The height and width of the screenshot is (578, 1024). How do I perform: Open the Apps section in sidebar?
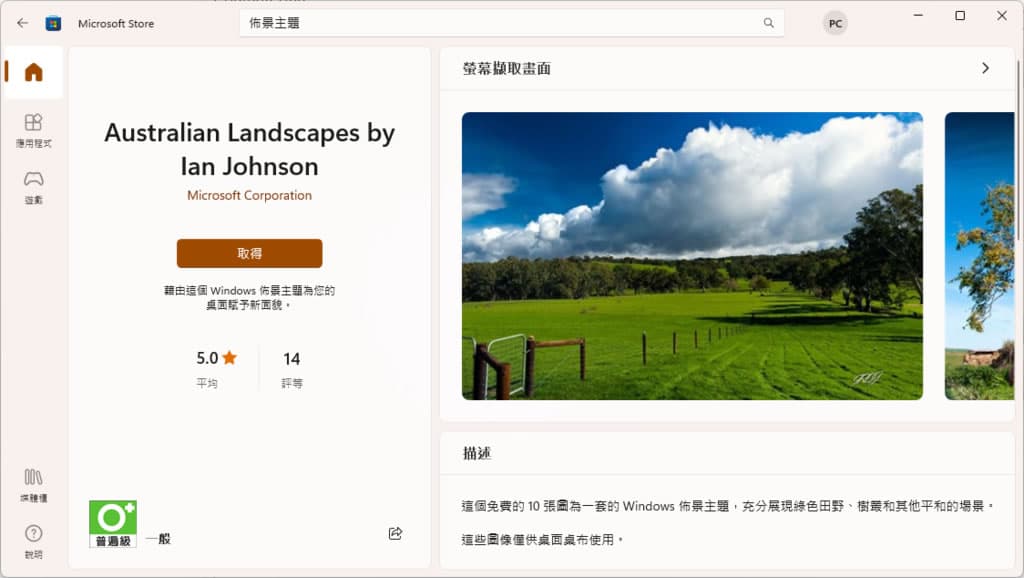(x=33, y=131)
